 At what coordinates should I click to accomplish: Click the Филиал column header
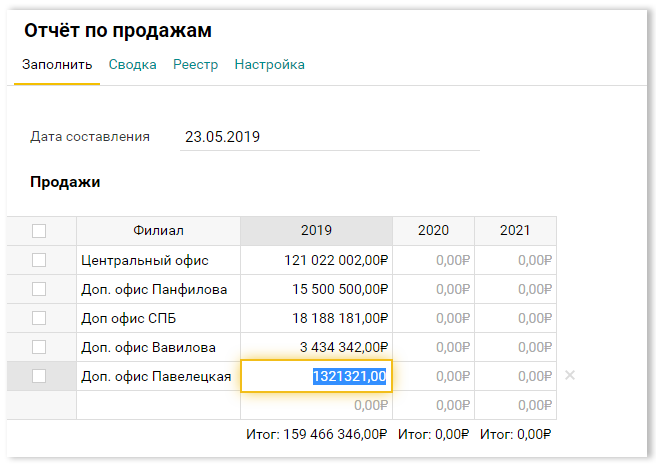[158, 231]
